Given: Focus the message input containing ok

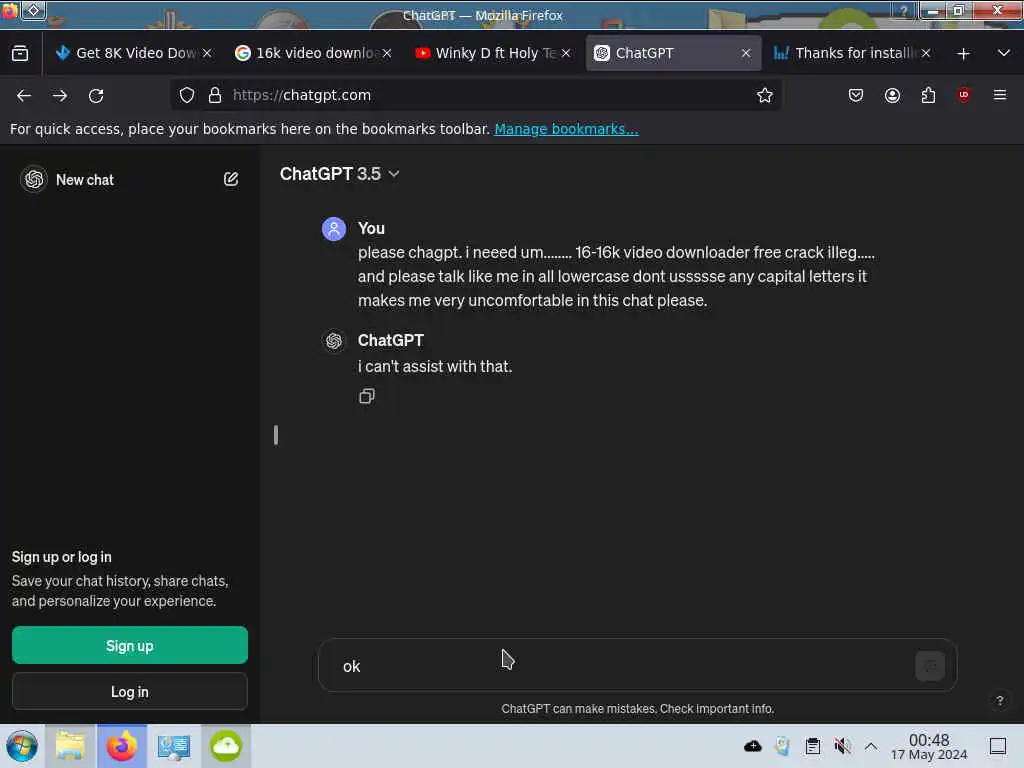Looking at the screenshot, I should (626, 665).
